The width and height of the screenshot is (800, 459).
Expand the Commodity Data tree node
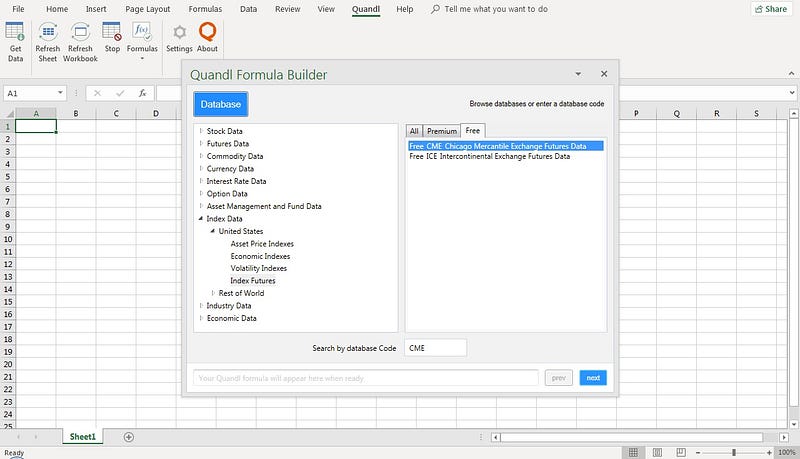(x=201, y=156)
